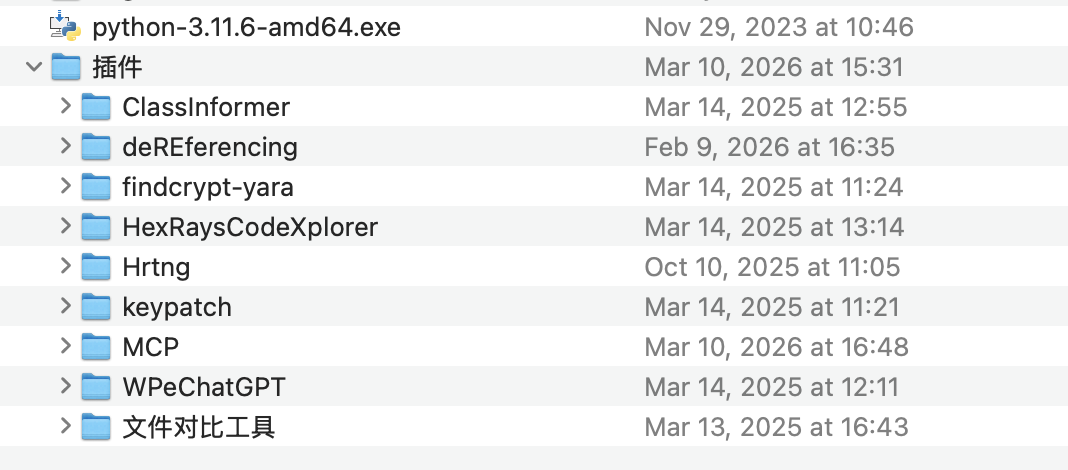This screenshot has width=1068, height=470.
Task: Click the 插件 folder icon
Action: click(65, 67)
